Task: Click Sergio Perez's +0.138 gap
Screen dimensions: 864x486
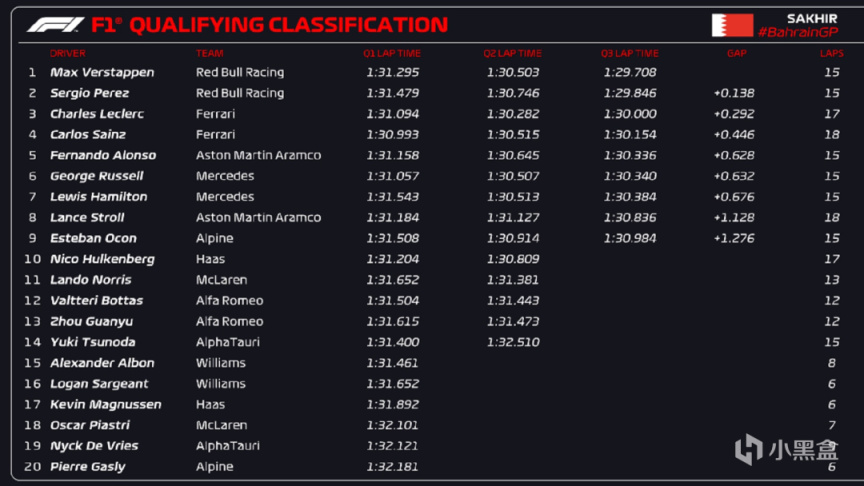Action: [733, 93]
